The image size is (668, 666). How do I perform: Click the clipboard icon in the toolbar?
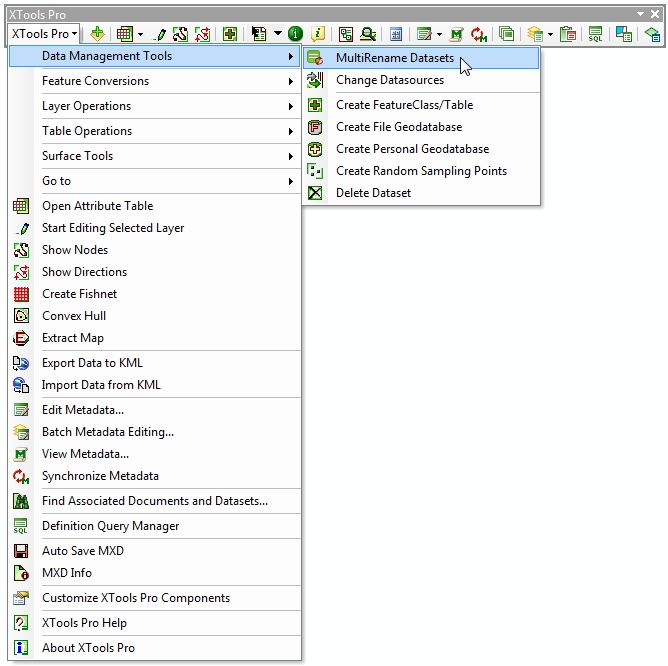click(x=567, y=34)
